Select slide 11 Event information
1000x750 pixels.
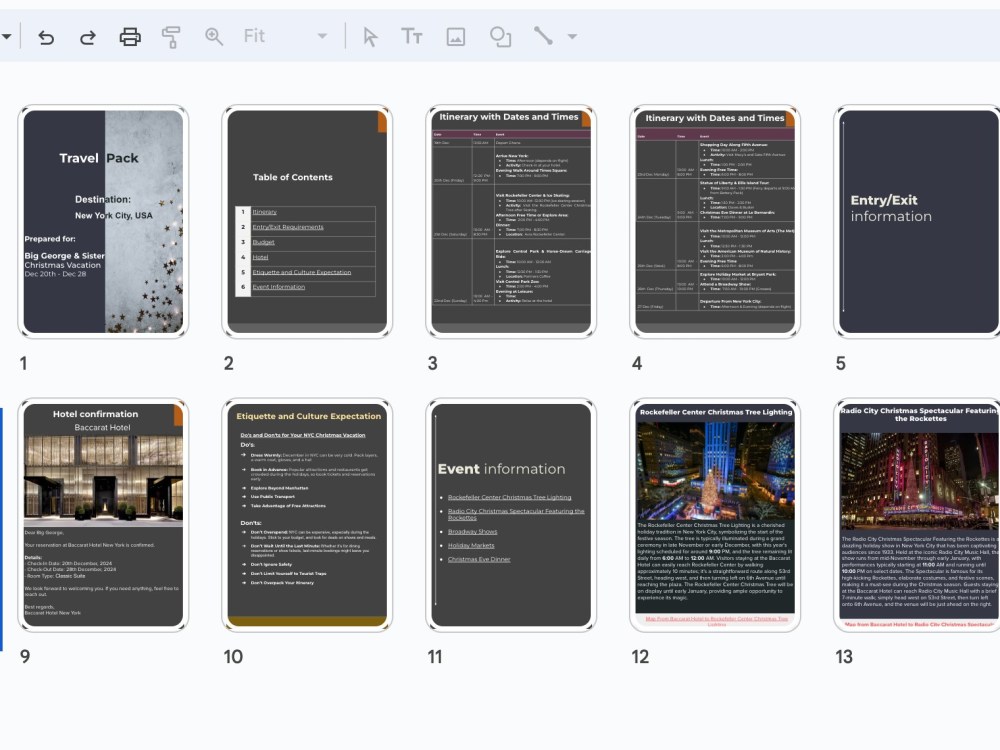click(x=511, y=515)
